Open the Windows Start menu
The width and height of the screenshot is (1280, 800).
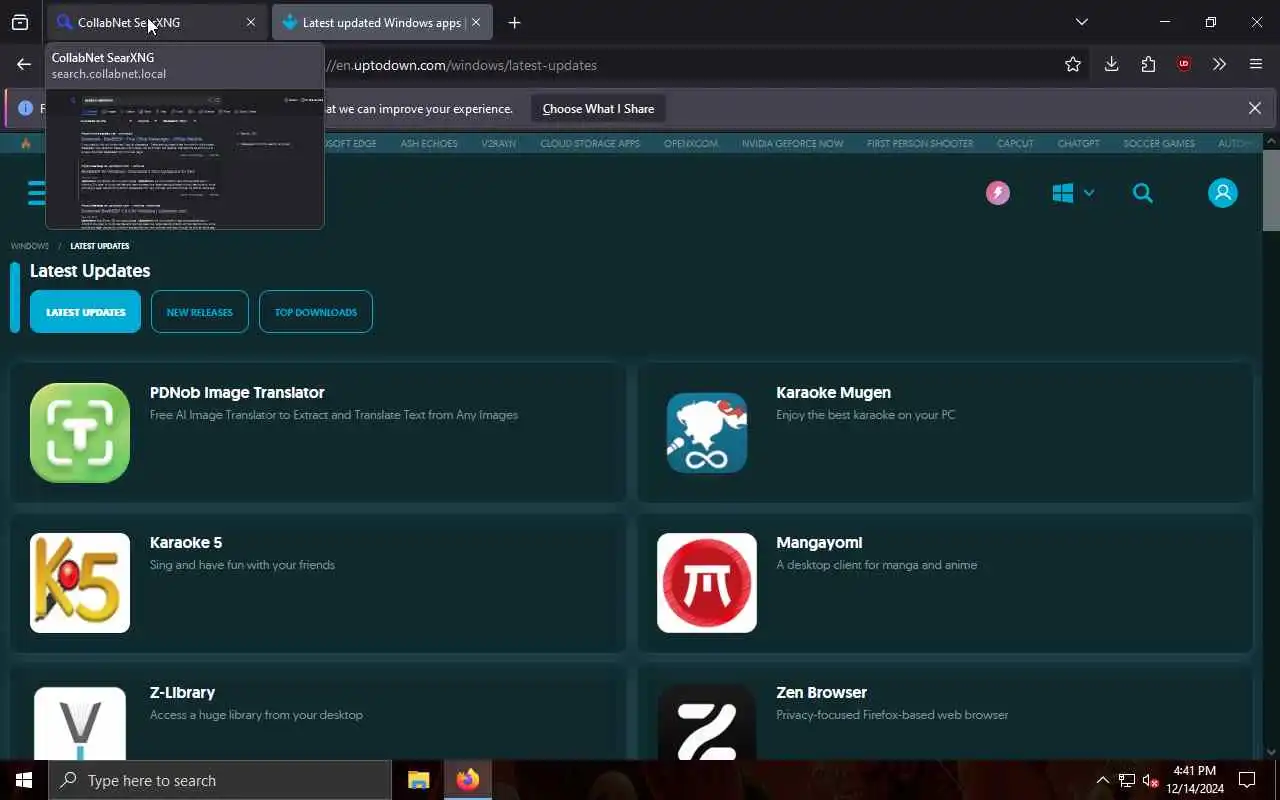[x=24, y=780]
